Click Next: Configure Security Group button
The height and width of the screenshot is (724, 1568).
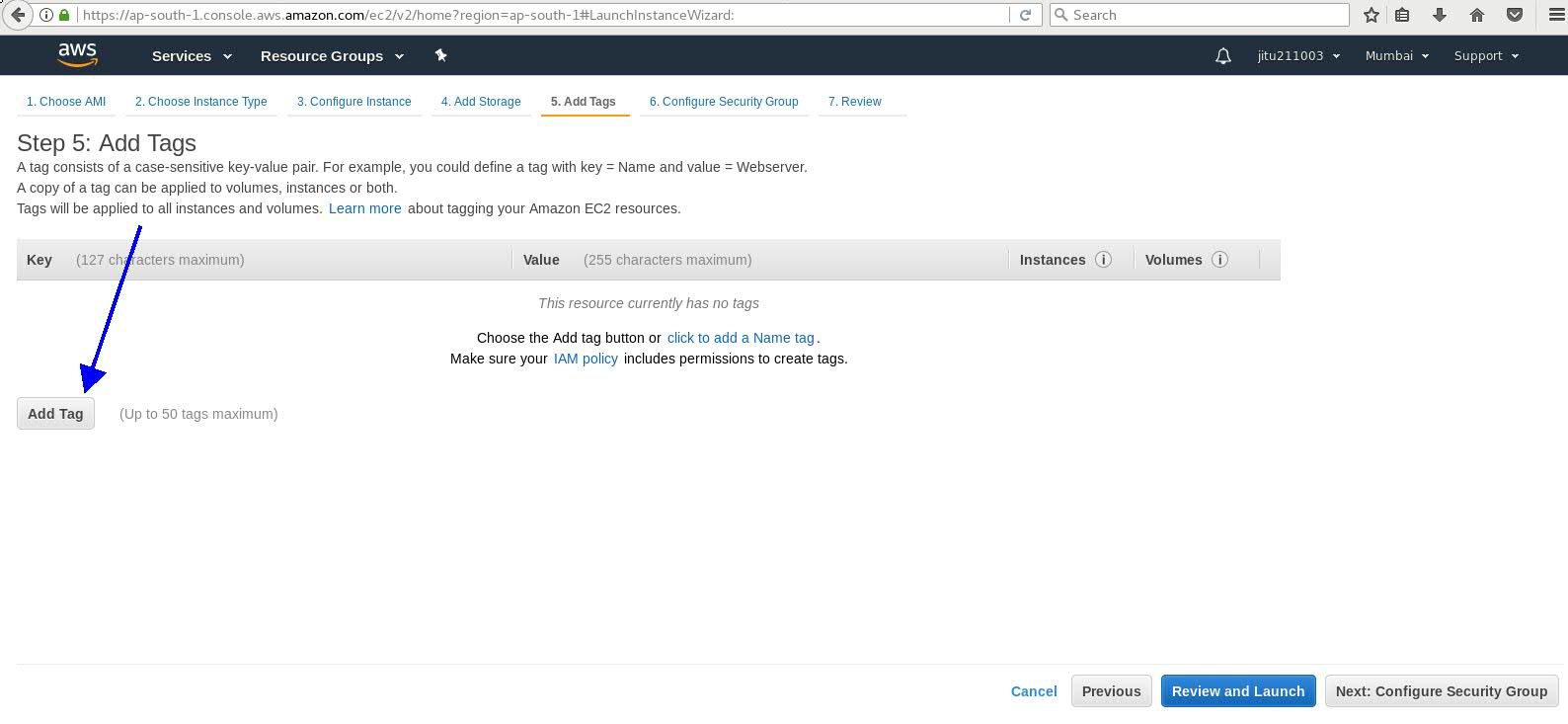click(x=1442, y=691)
